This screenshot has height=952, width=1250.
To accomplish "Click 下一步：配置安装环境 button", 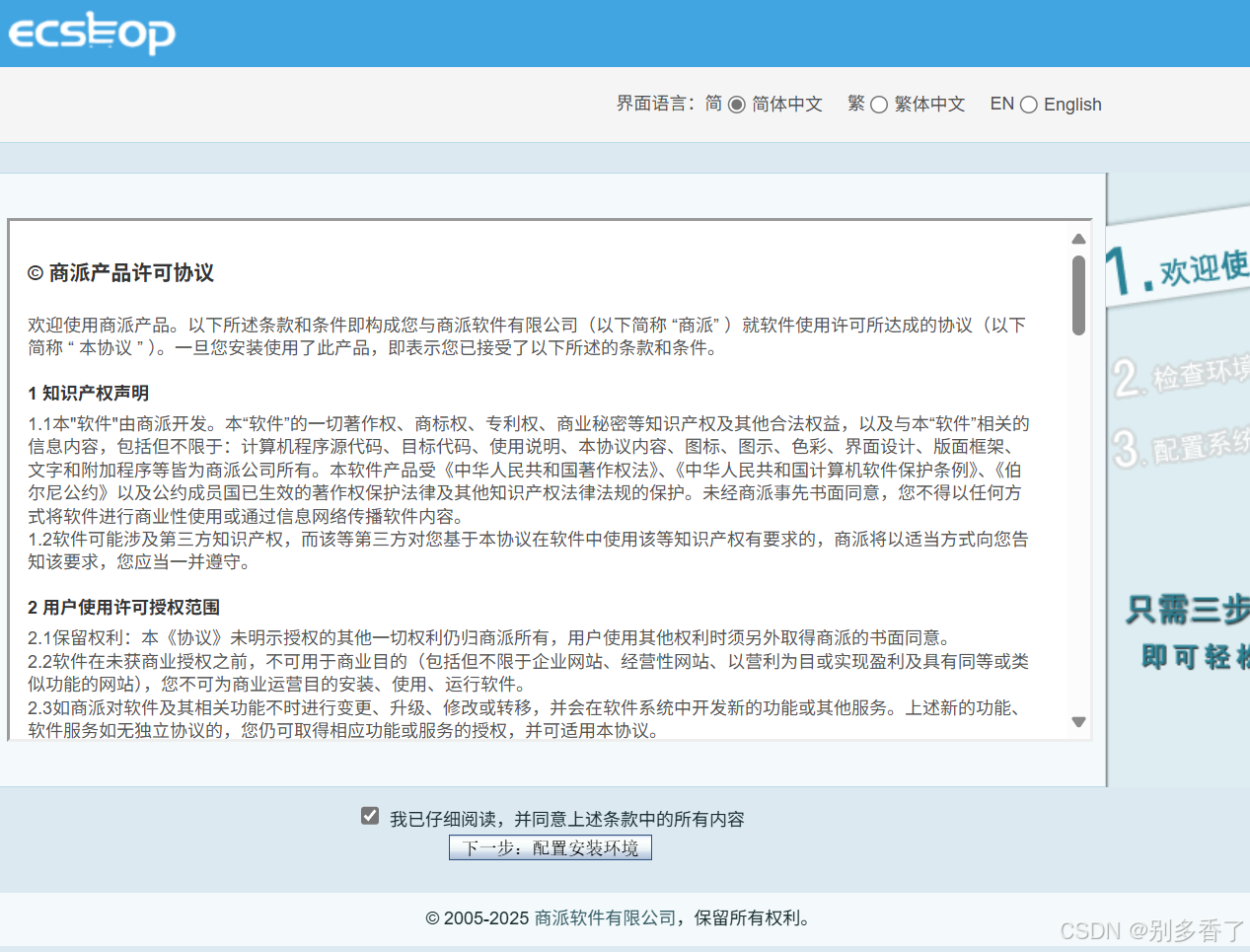I will pyautogui.click(x=551, y=847).
